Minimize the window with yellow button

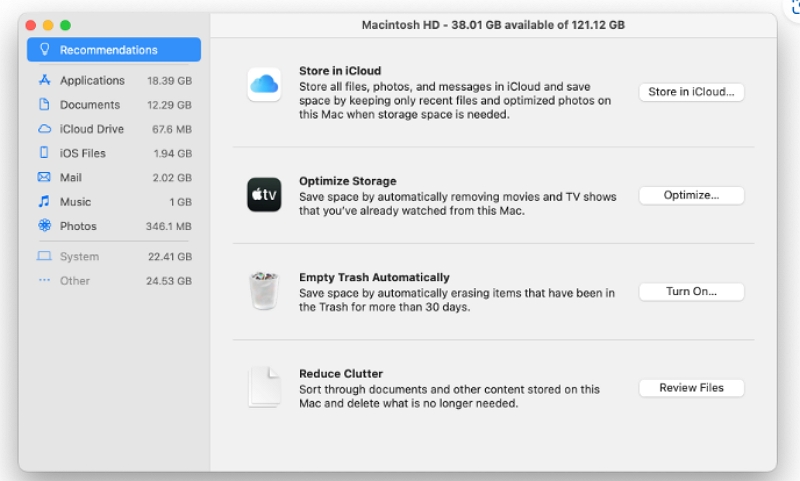click(48, 25)
